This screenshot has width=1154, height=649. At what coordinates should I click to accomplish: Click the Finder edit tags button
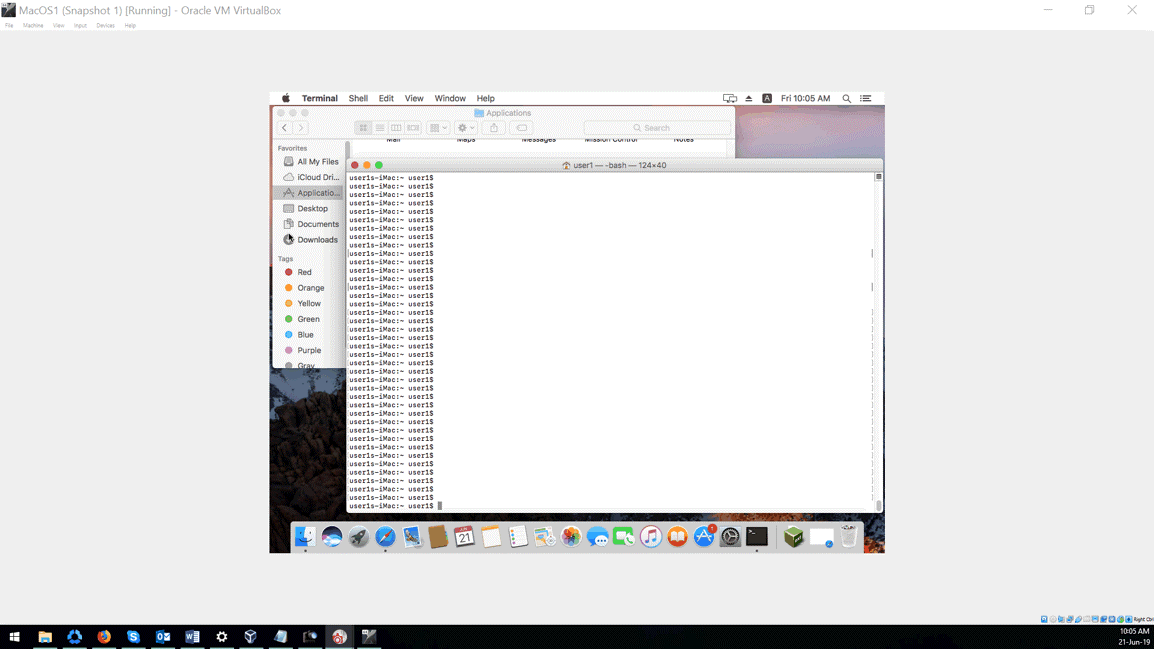[x=522, y=128]
